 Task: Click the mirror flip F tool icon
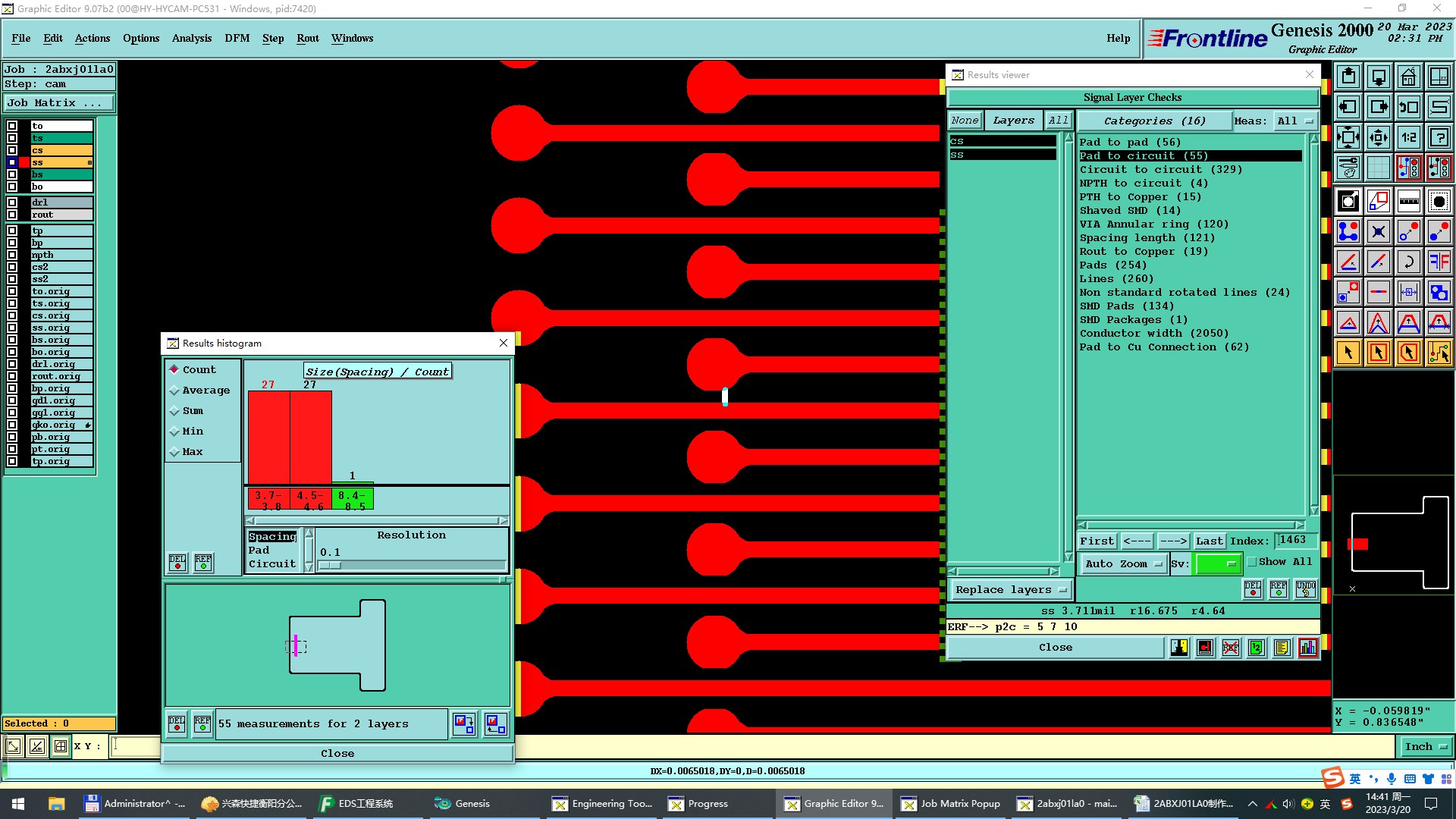tap(1439, 262)
